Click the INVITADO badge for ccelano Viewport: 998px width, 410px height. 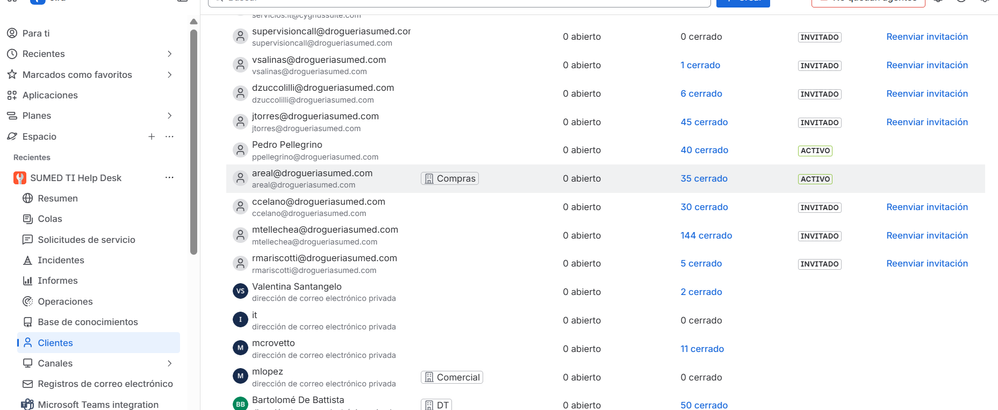pyautogui.click(x=820, y=208)
